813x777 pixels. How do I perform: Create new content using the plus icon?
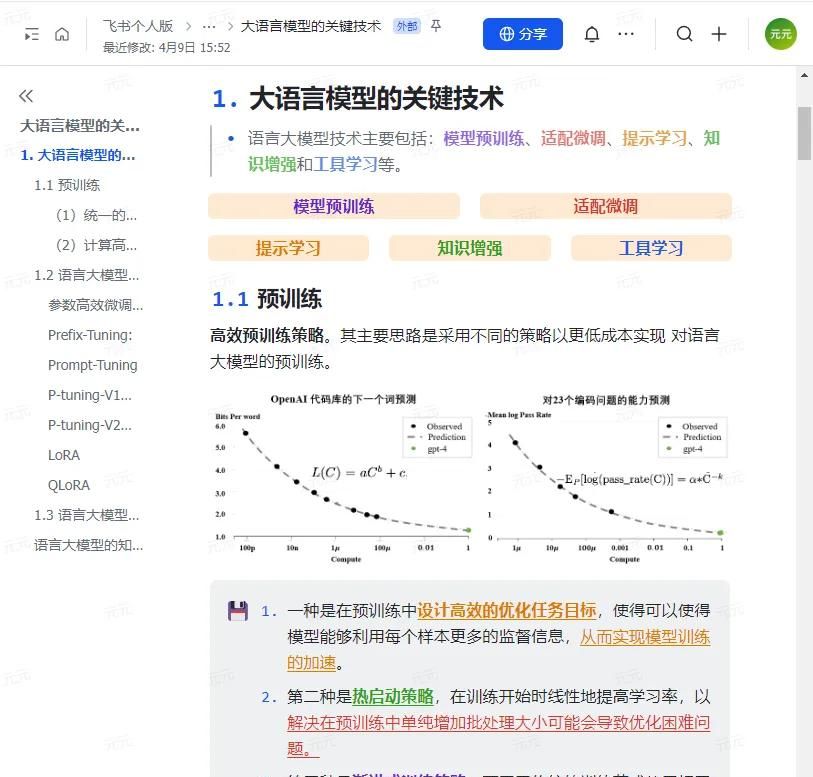pos(719,33)
